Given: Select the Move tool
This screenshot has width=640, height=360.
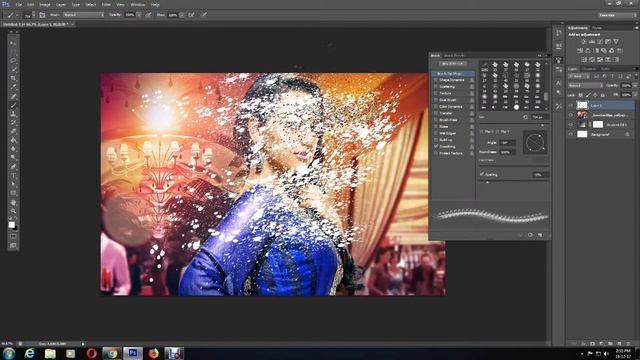Looking at the screenshot, I should [x=13, y=43].
